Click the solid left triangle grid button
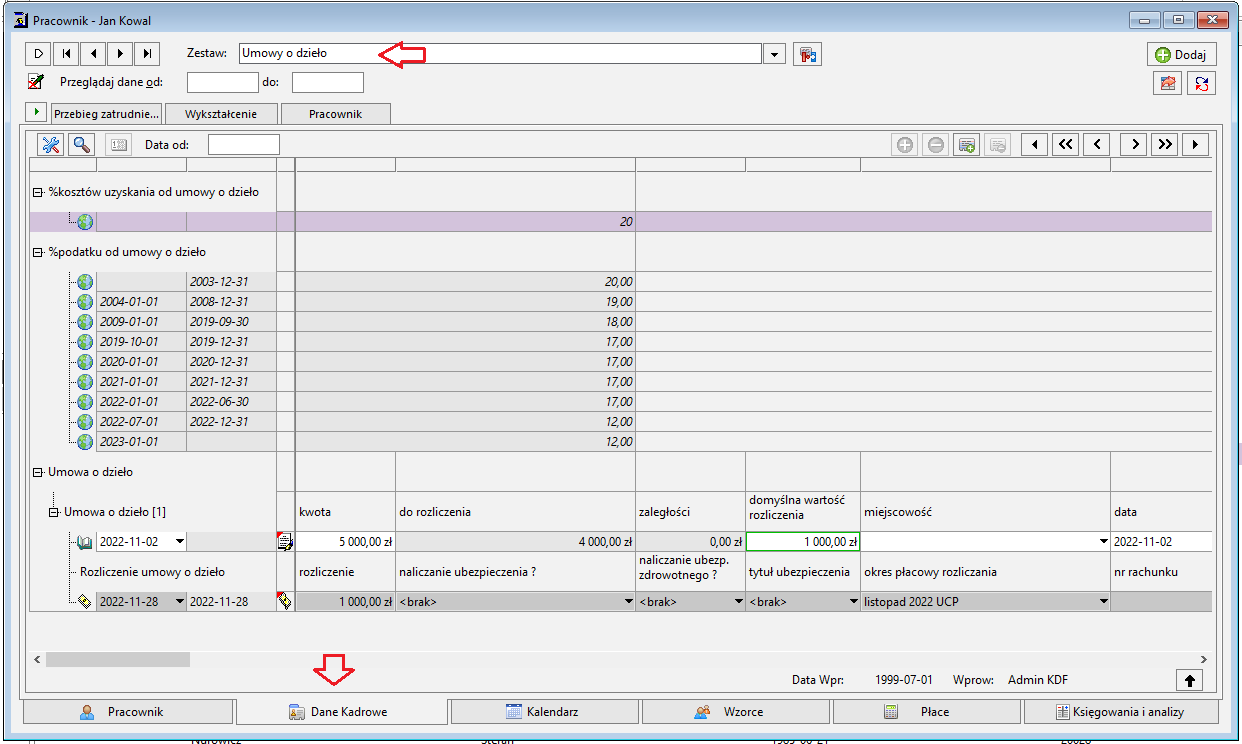The image size is (1242, 744). click(1034, 145)
